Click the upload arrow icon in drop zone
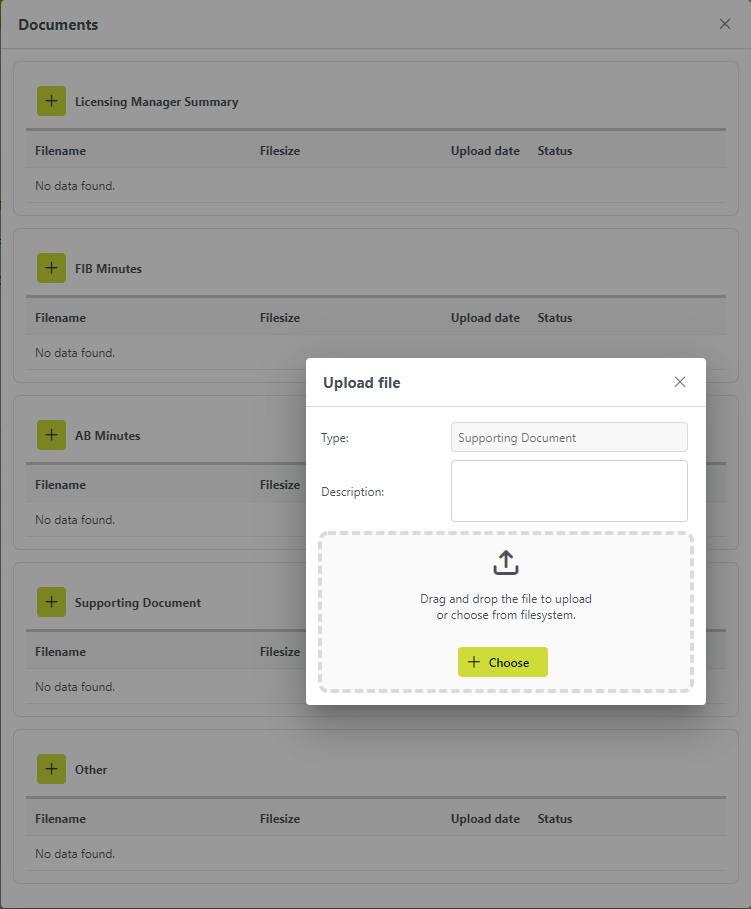The height and width of the screenshot is (909, 751). [x=506, y=562]
